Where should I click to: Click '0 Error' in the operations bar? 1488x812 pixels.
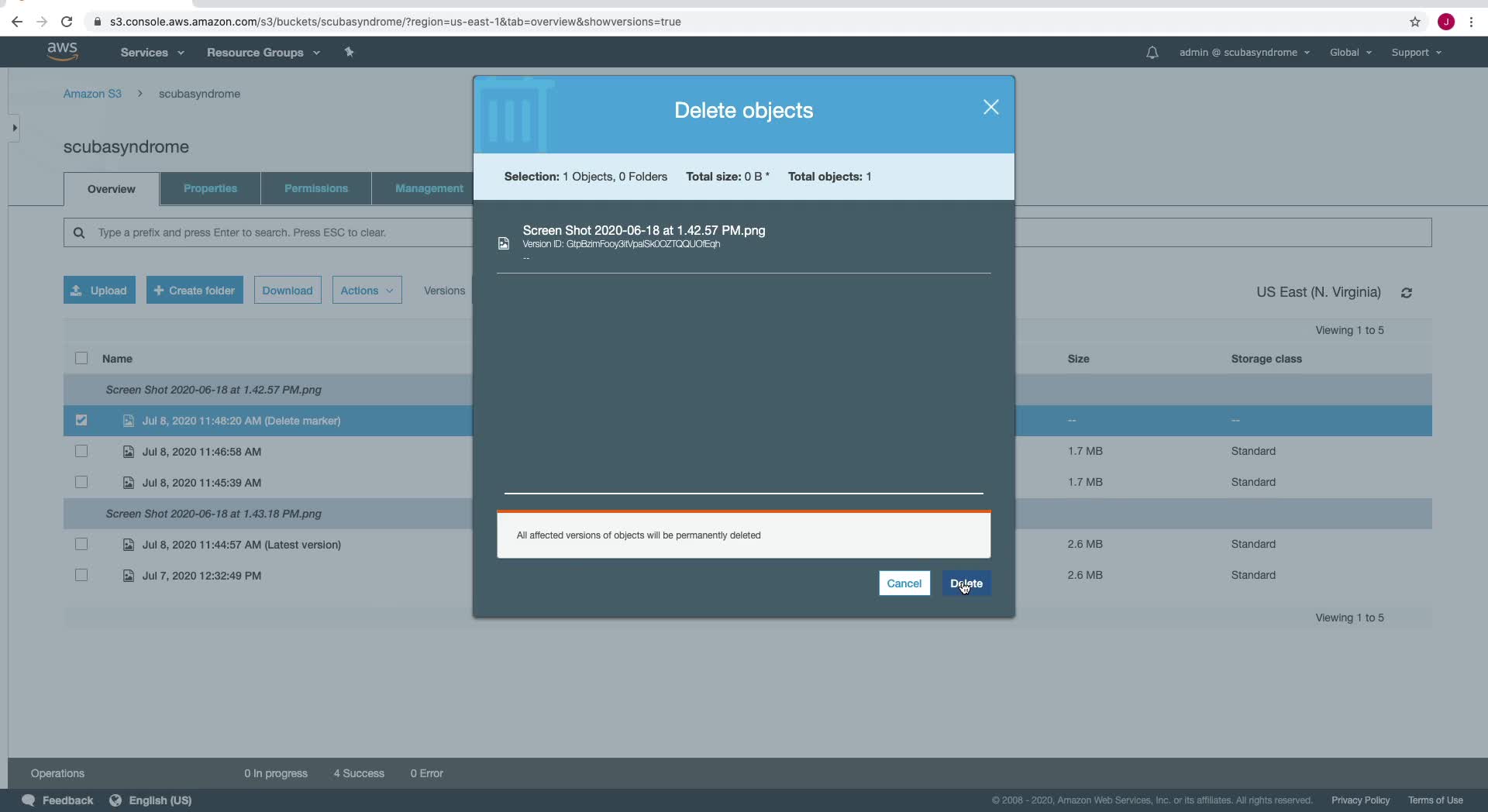(x=427, y=773)
